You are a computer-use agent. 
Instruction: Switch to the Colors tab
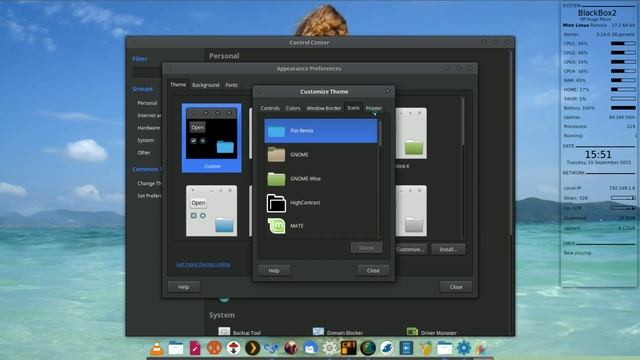pyautogui.click(x=293, y=108)
